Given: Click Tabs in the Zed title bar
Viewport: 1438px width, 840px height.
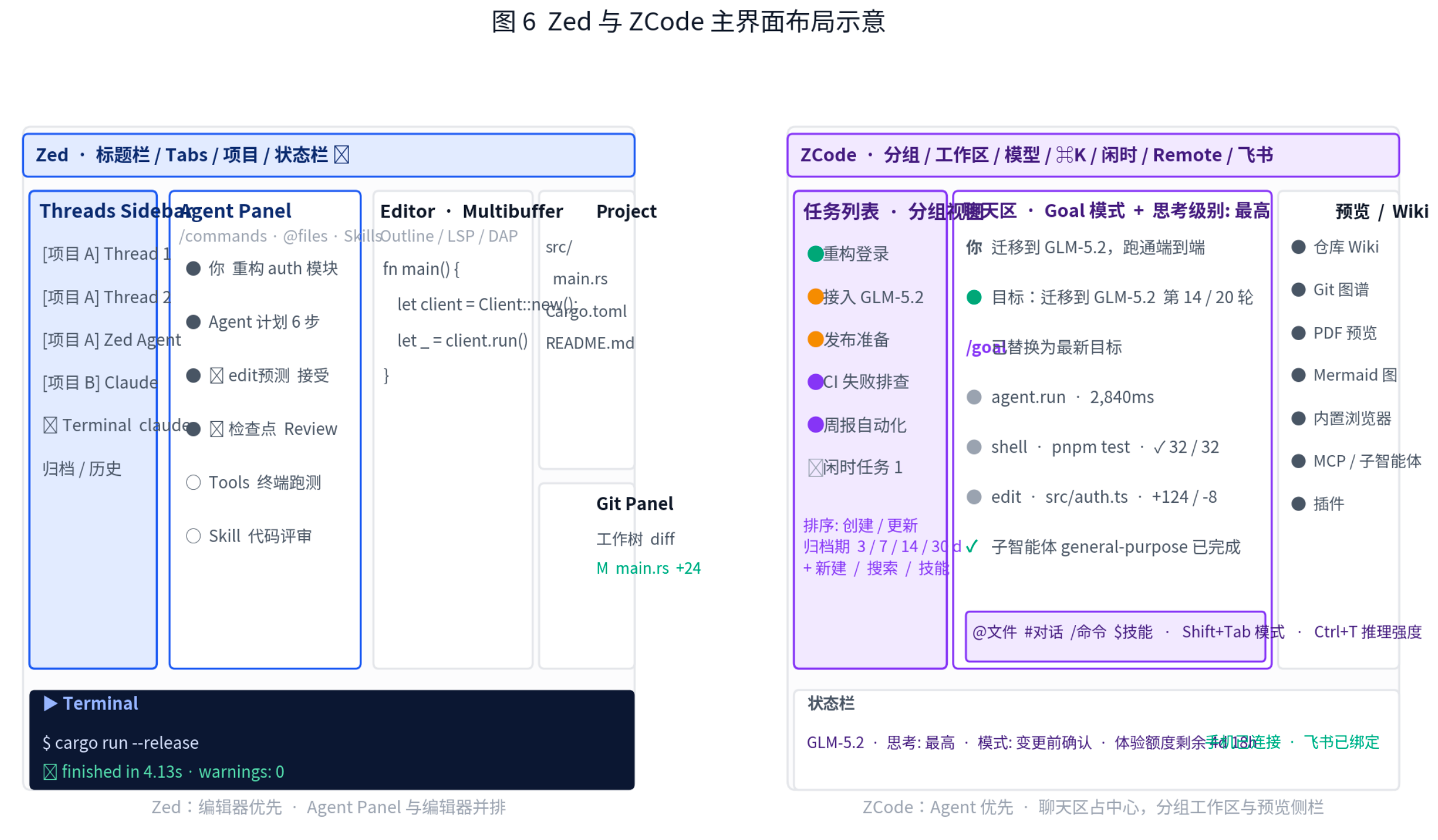Looking at the screenshot, I should (186, 155).
